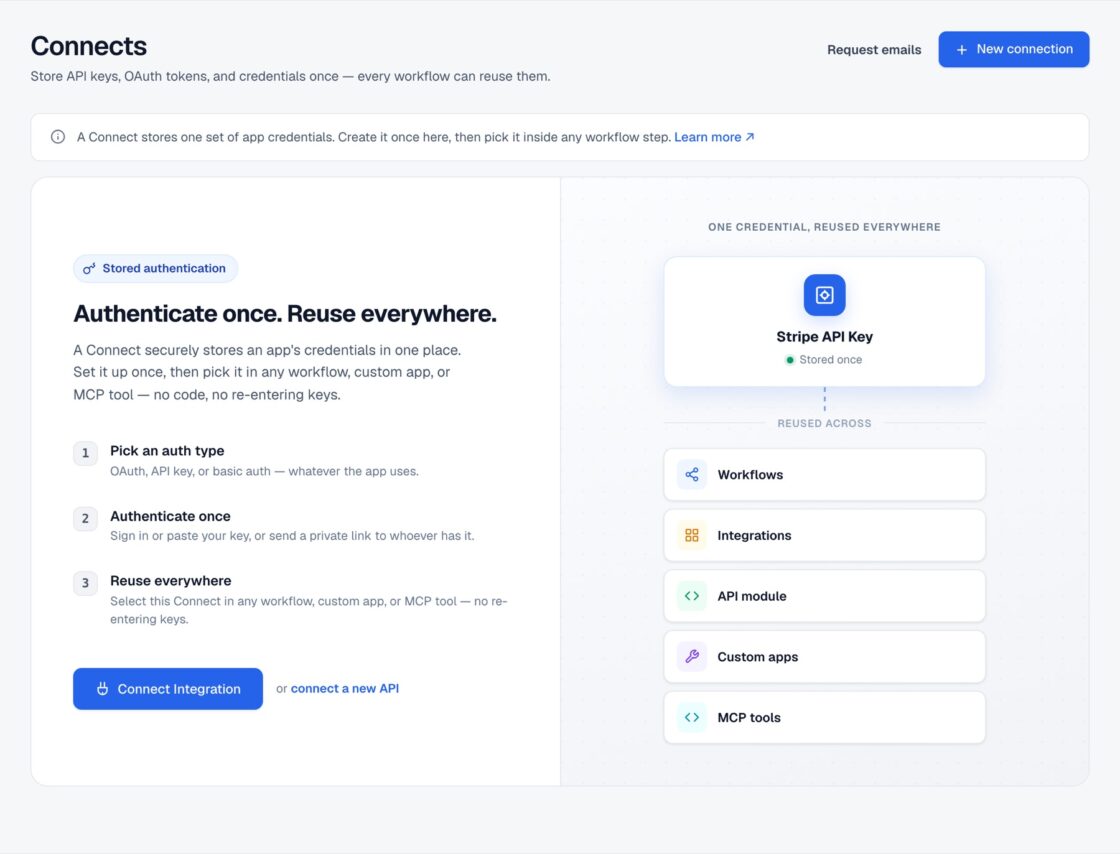Click the info circle icon in banner

pos(58,136)
